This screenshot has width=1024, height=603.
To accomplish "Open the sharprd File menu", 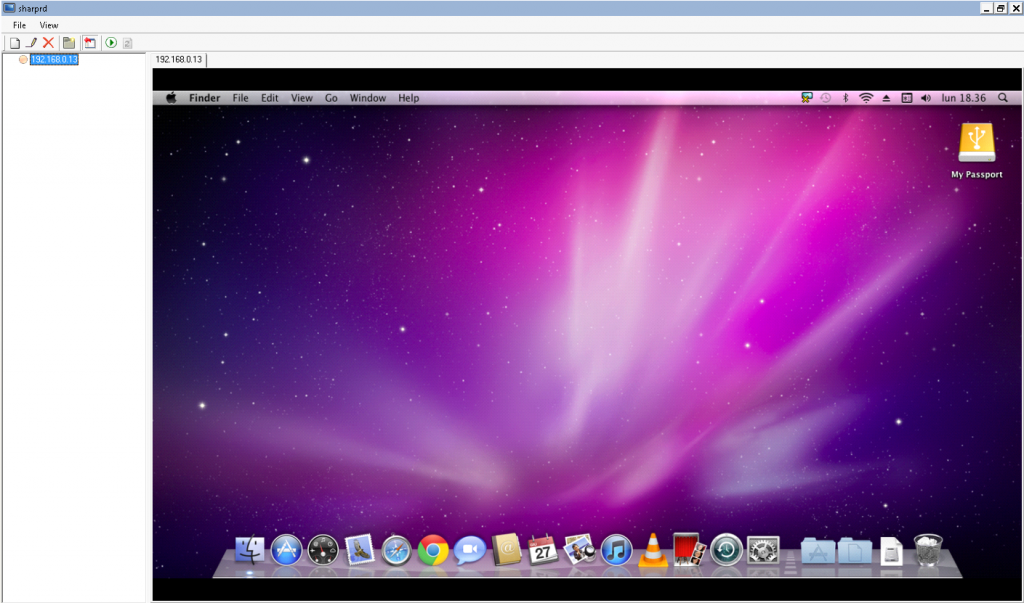I will tap(19, 25).
